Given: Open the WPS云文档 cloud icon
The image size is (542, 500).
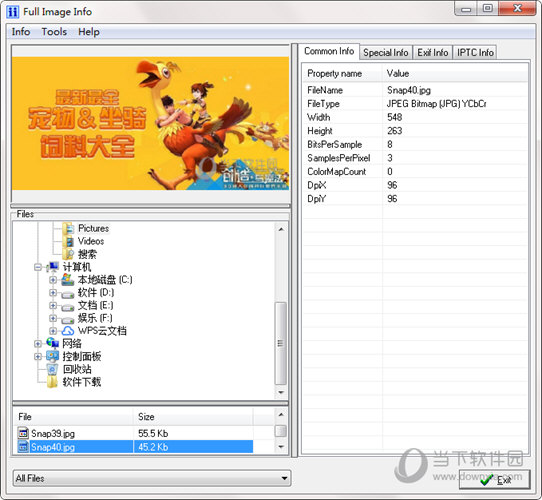Looking at the screenshot, I should click(x=68, y=331).
